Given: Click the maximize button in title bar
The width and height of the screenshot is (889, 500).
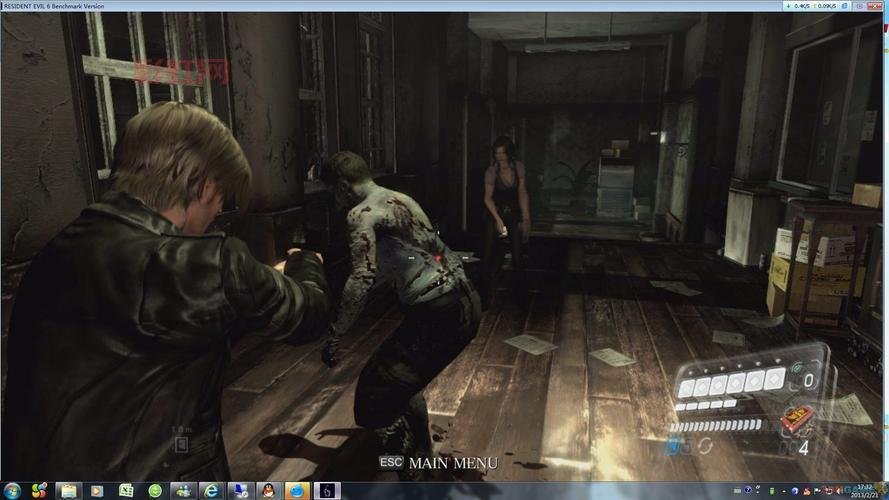Looking at the screenshot, I should 860,6.
